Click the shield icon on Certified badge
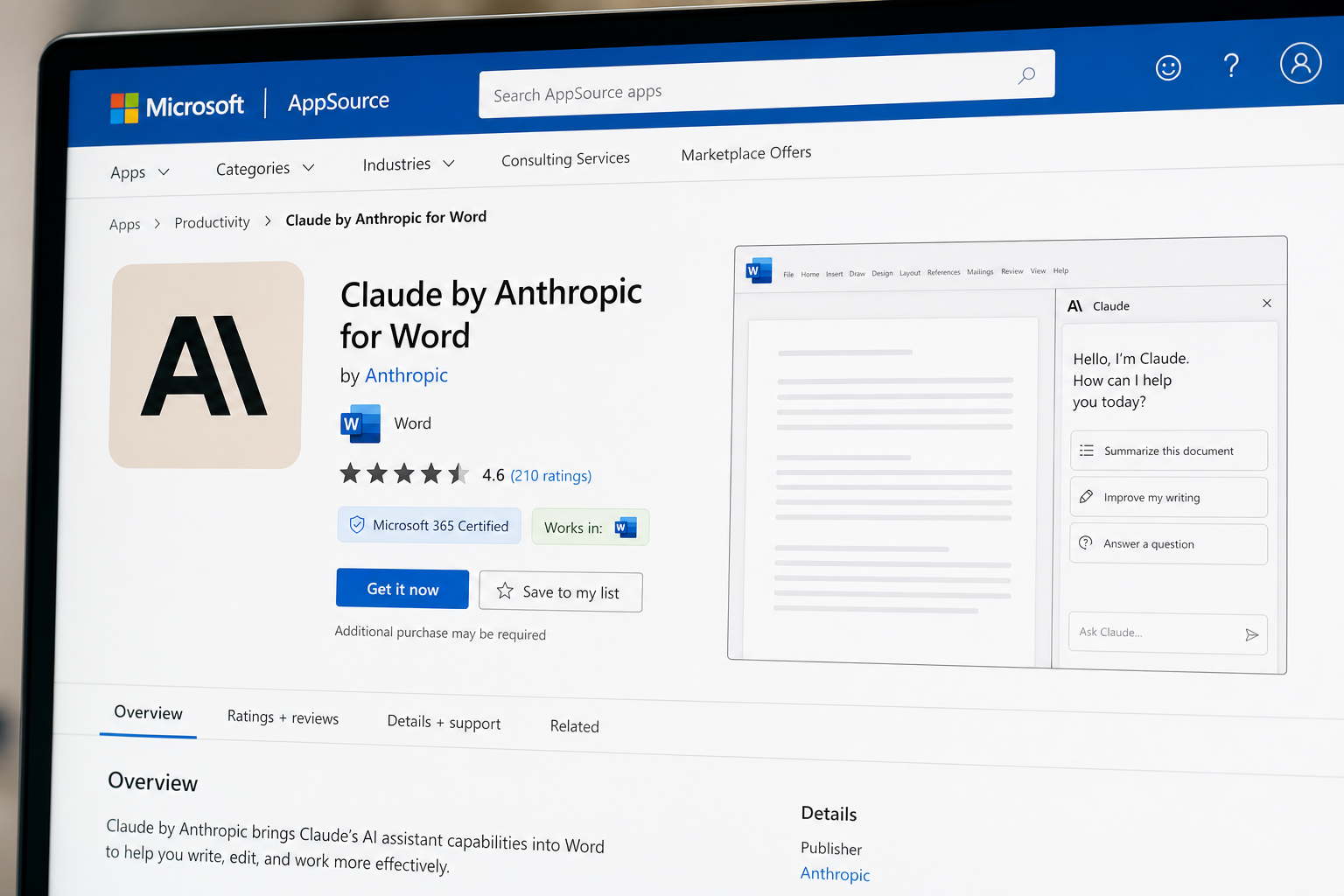 coord(357,524)
